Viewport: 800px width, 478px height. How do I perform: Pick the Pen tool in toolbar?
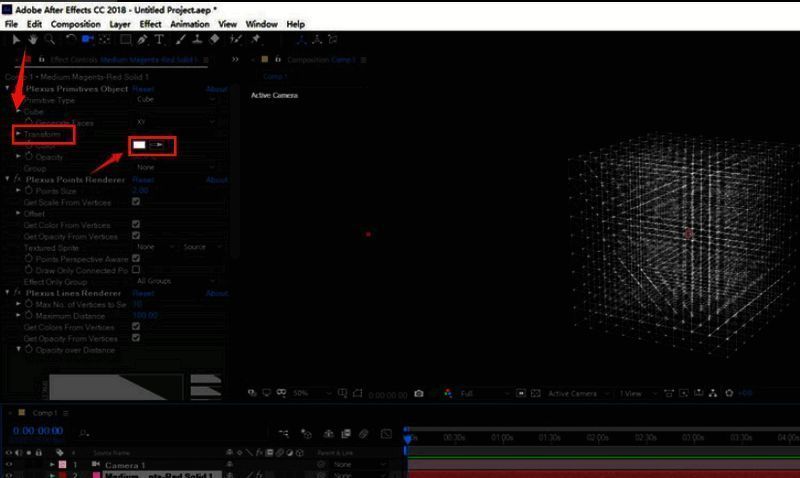[x=143, y=39]
